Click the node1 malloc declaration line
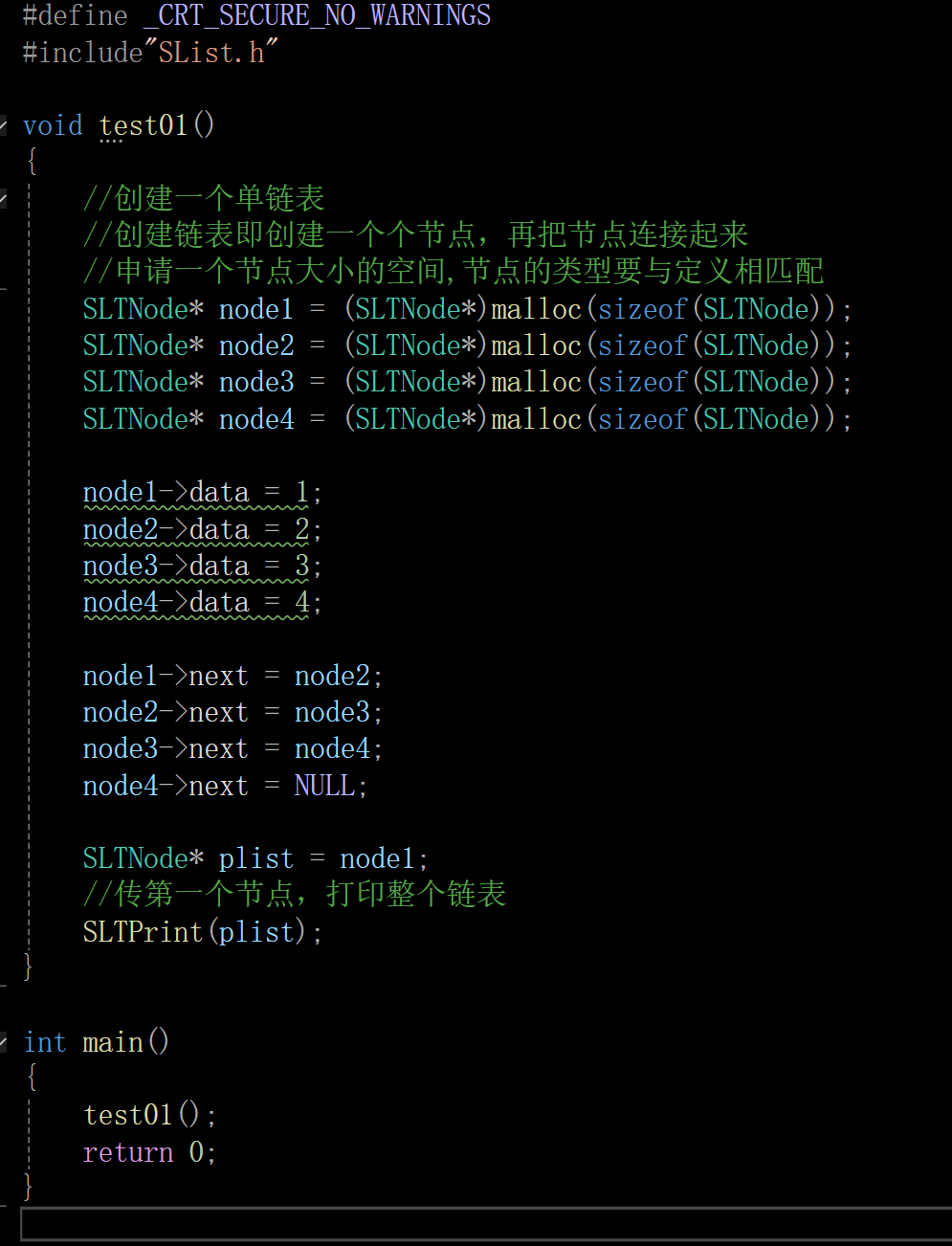 pyautogui.click(x=467, y=309)
